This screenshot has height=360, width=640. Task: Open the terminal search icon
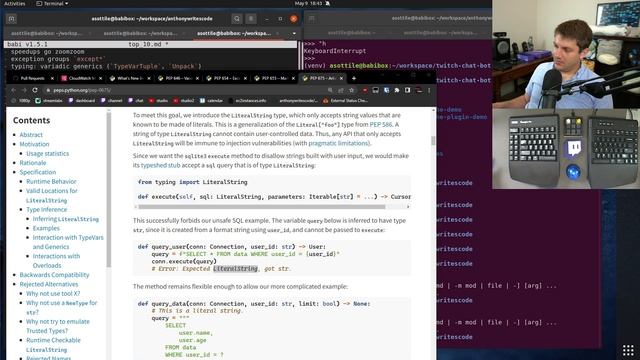click(x=237, y=19)
